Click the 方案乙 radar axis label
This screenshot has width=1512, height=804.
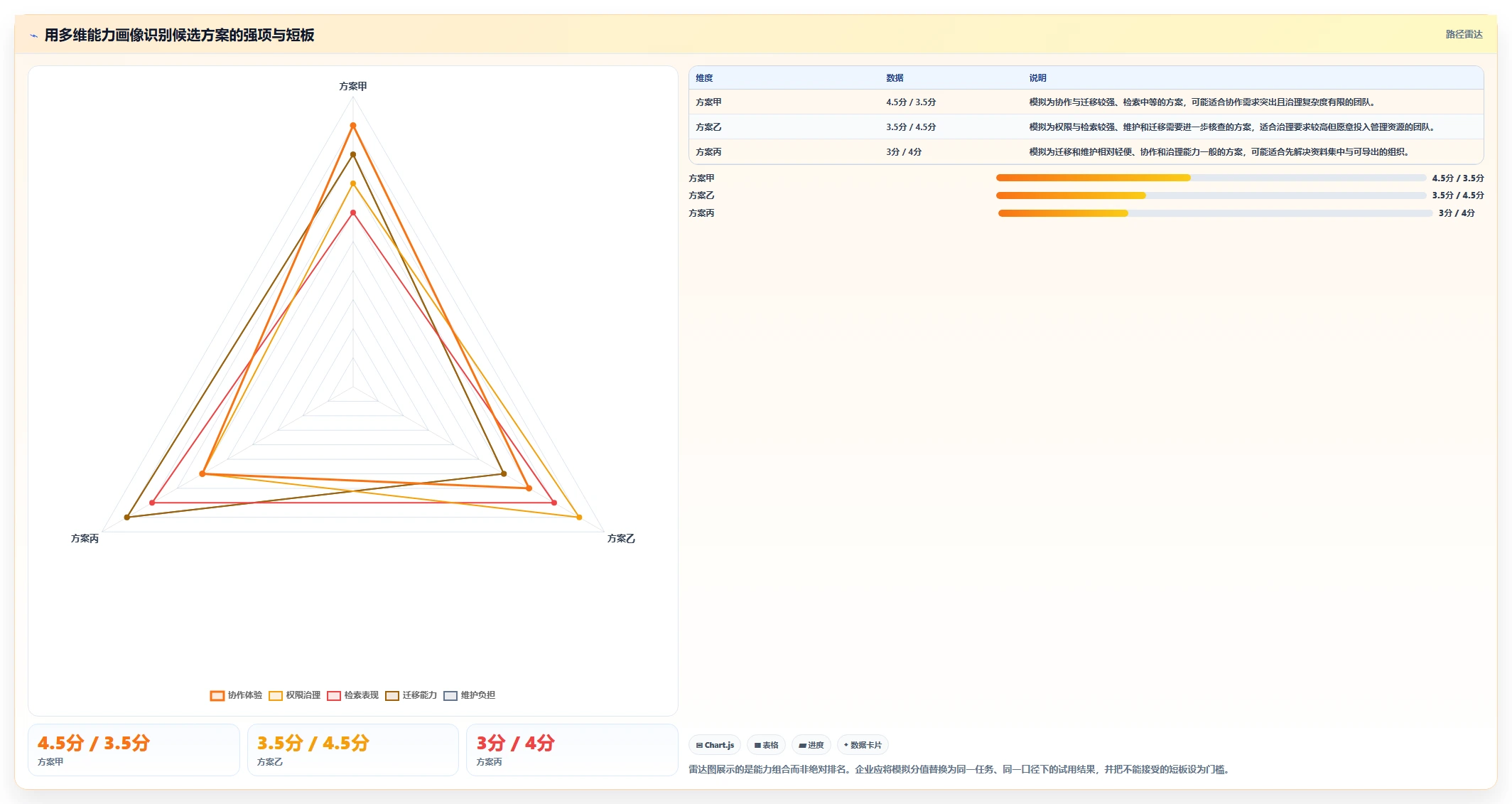pyautogui.click(x=621, y=539)
